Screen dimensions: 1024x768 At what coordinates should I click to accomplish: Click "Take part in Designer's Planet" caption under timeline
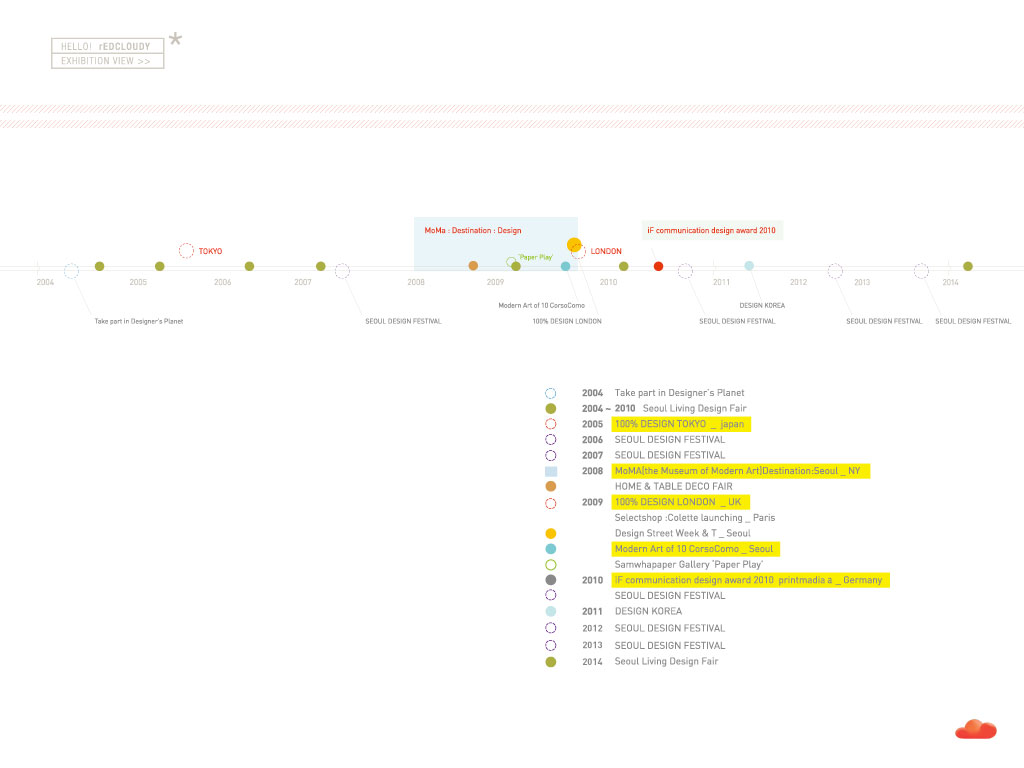tap(138, 321)
